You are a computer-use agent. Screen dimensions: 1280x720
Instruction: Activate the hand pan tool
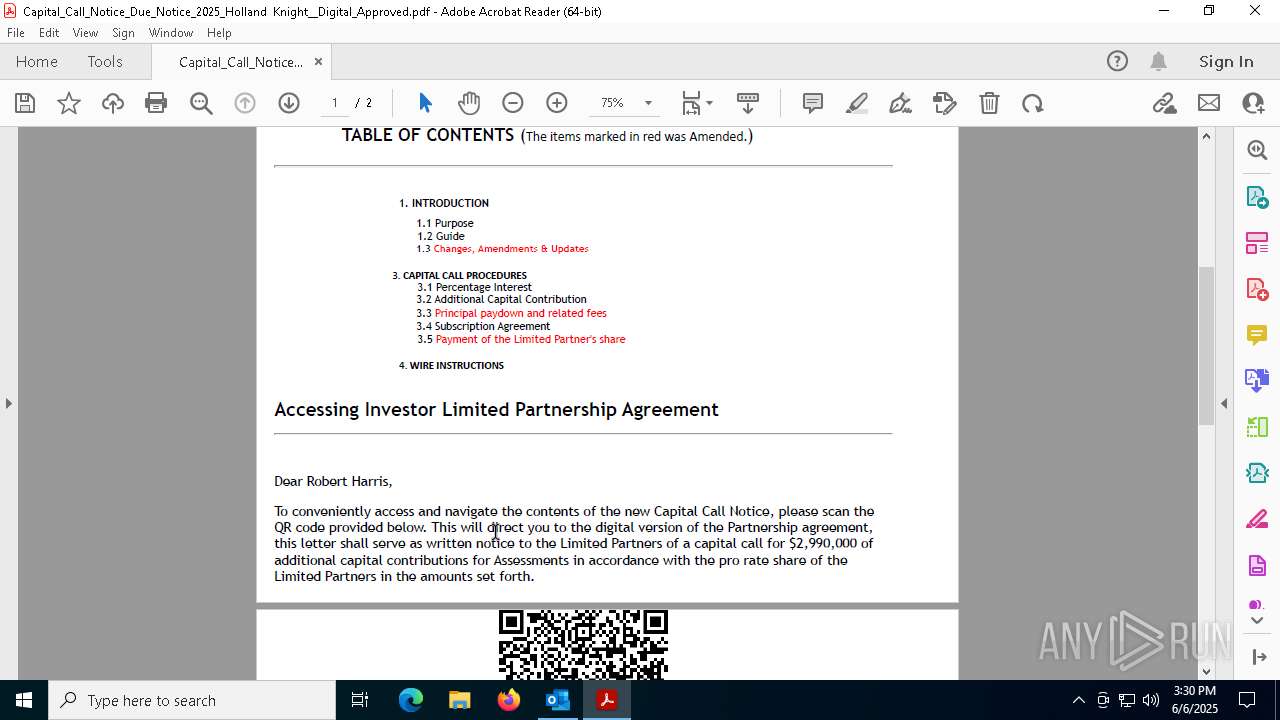coord(469,103)
